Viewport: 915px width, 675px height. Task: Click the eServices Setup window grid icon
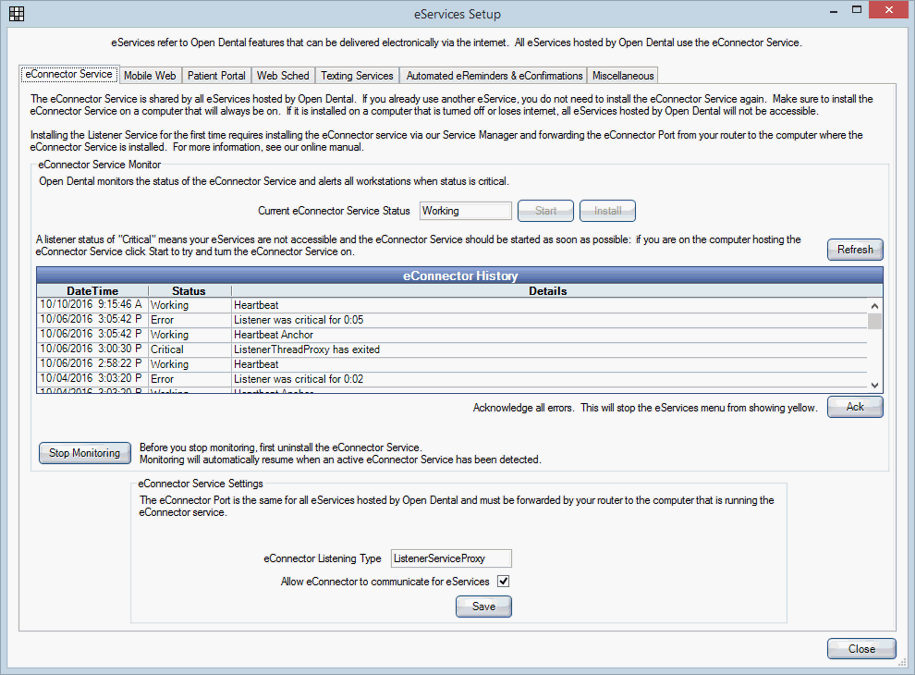[16, 13]
